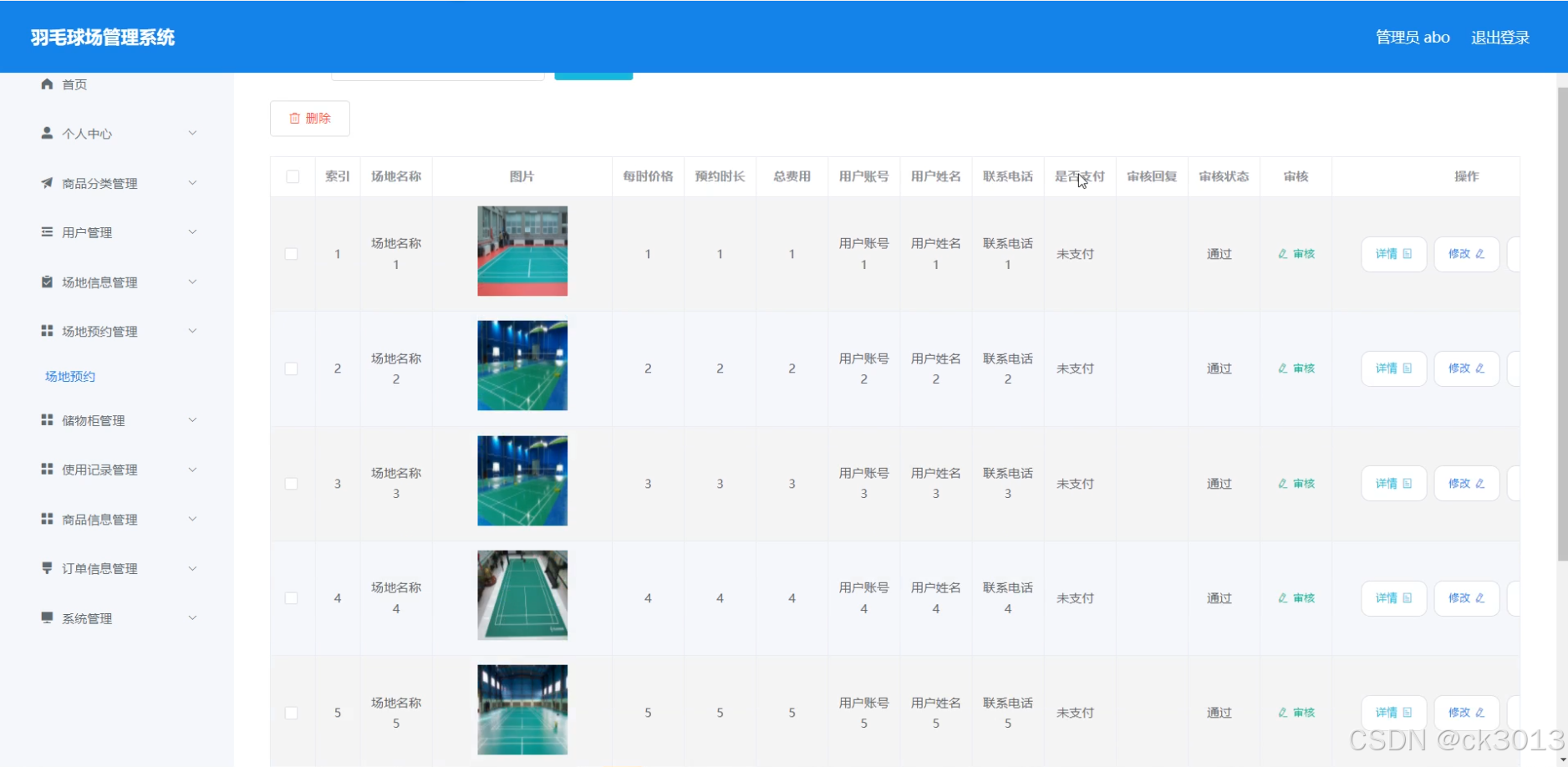Click the grid icon for 使用记录管理
1568x767 pixels.
tap(47, 469)
